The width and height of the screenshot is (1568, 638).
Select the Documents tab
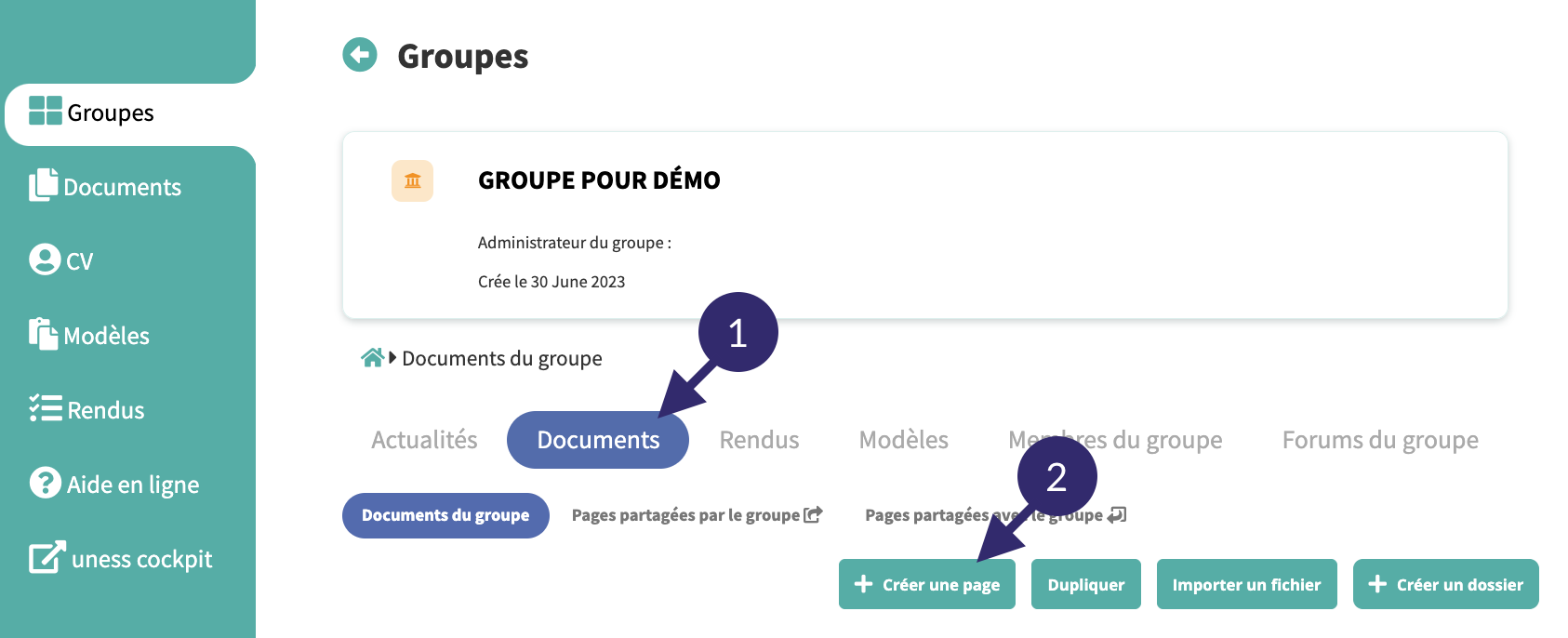coord(597,440)
